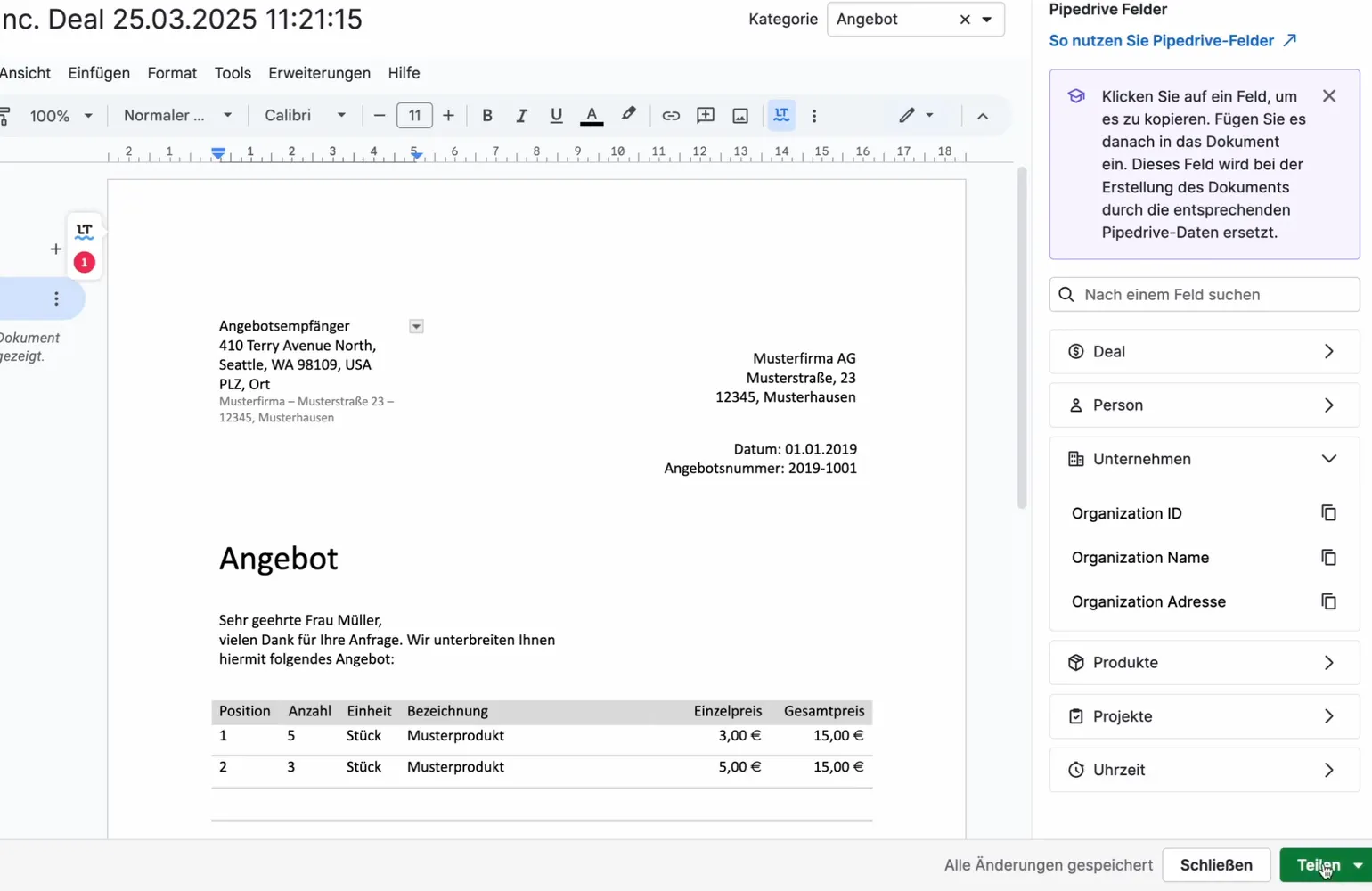The image size is (1372, 891).
Task: Toggle underline formatting
Action: (x=556, y=116)
